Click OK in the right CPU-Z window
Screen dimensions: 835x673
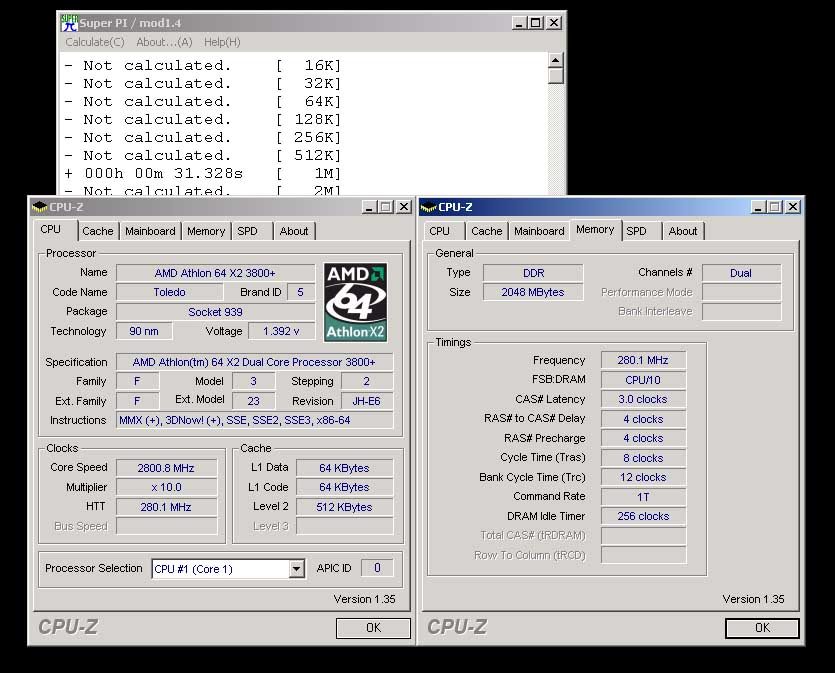tap(762, 628)
